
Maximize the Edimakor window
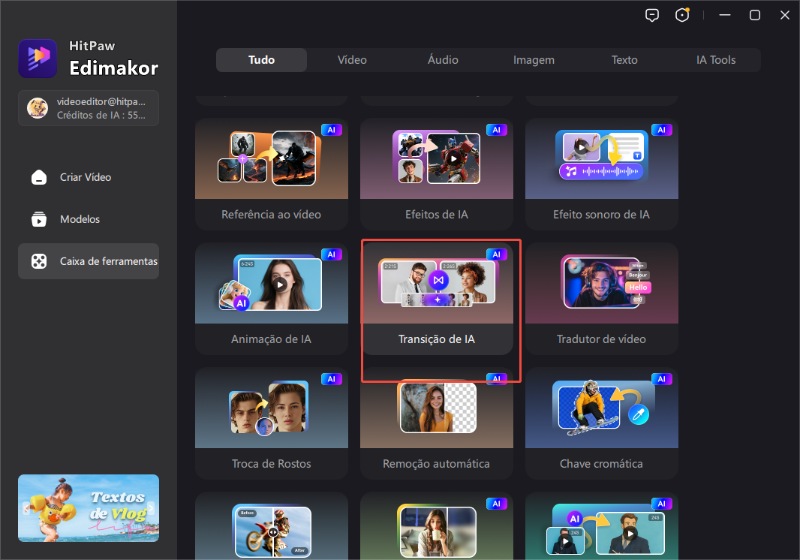(755, 15)
